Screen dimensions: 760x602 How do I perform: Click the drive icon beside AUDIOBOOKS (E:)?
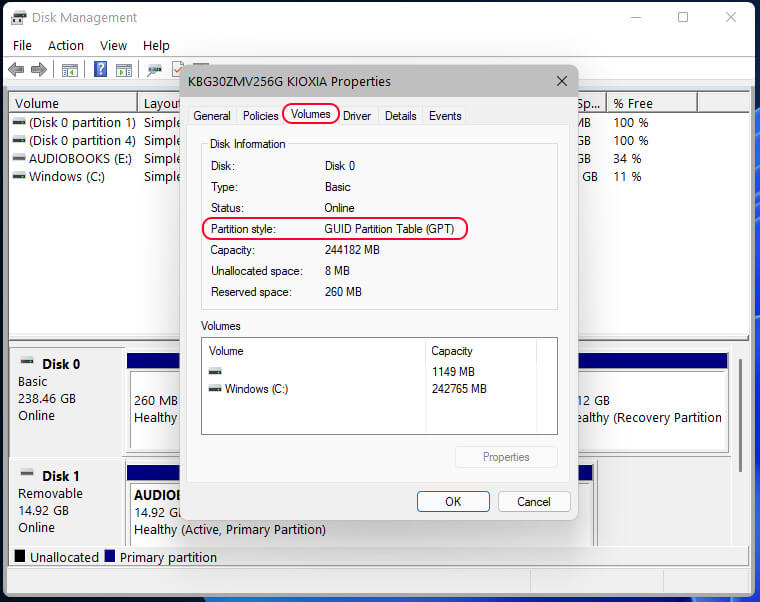click(x=19, y=158)
